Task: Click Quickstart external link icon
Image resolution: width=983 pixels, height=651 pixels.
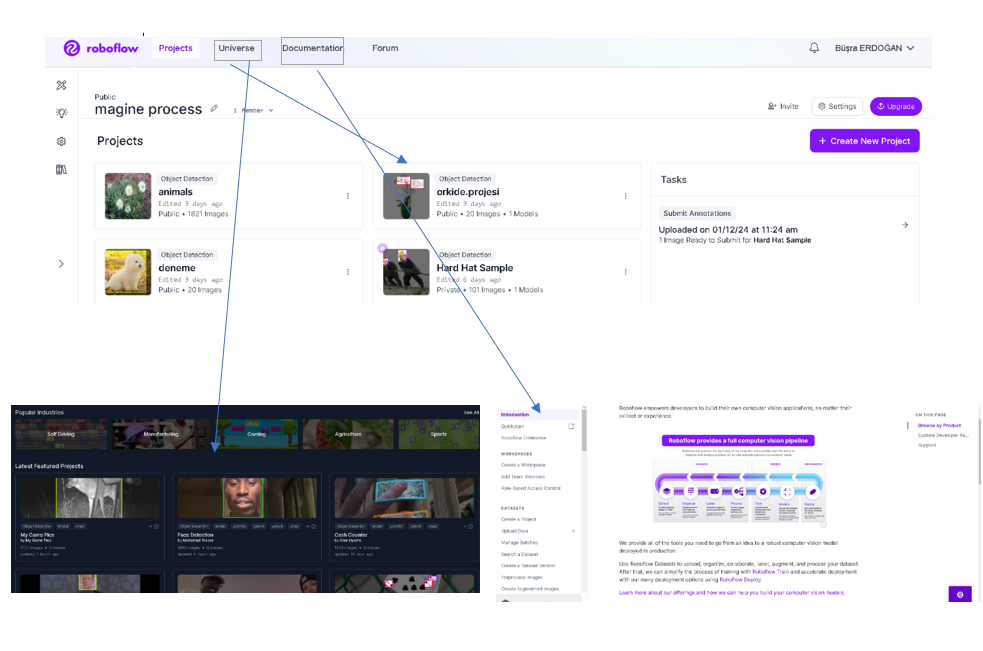Action: 571,426
